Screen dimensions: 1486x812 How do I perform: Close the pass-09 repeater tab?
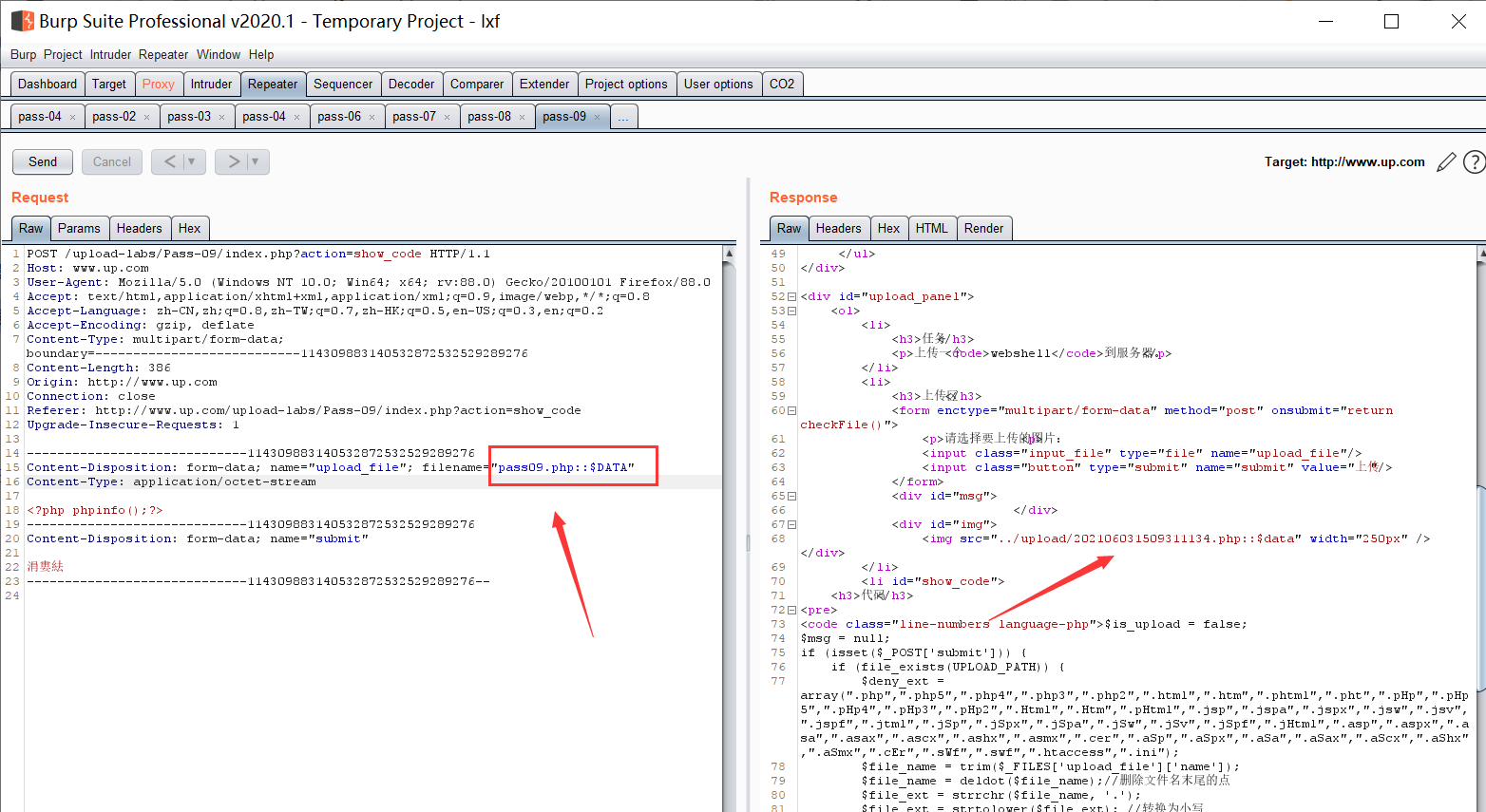pos(597,117)
